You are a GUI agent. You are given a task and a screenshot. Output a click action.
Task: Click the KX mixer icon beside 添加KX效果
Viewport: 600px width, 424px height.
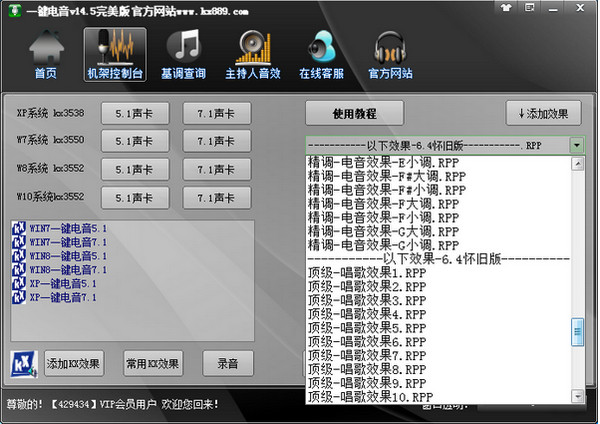[x=24, y=363]
